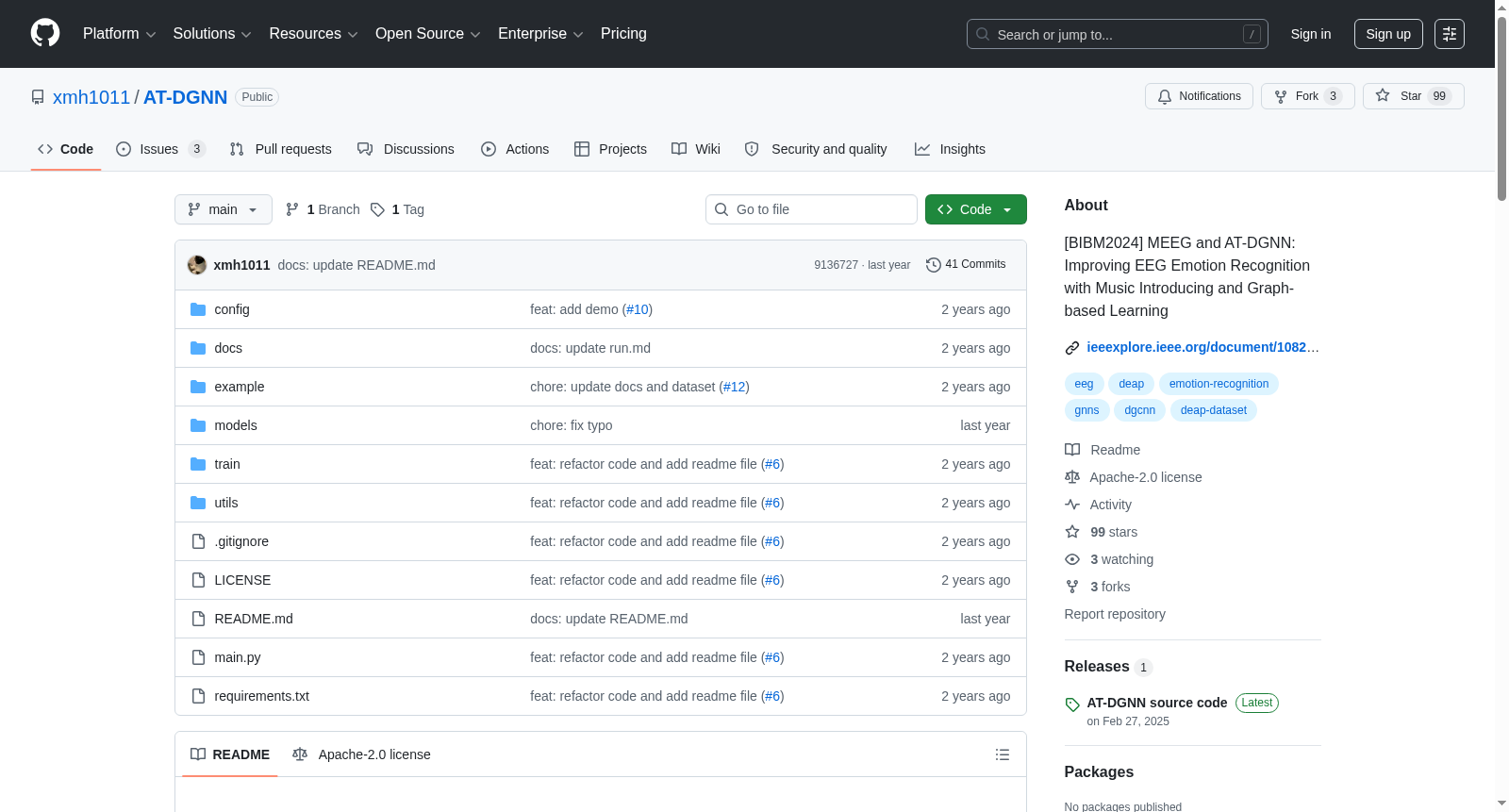
Task: Click the Sign up button
Action: click(1388, 34)
